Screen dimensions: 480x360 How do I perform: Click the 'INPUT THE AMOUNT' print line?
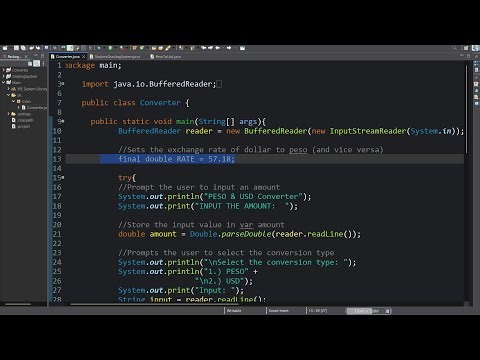pos(208,206)
